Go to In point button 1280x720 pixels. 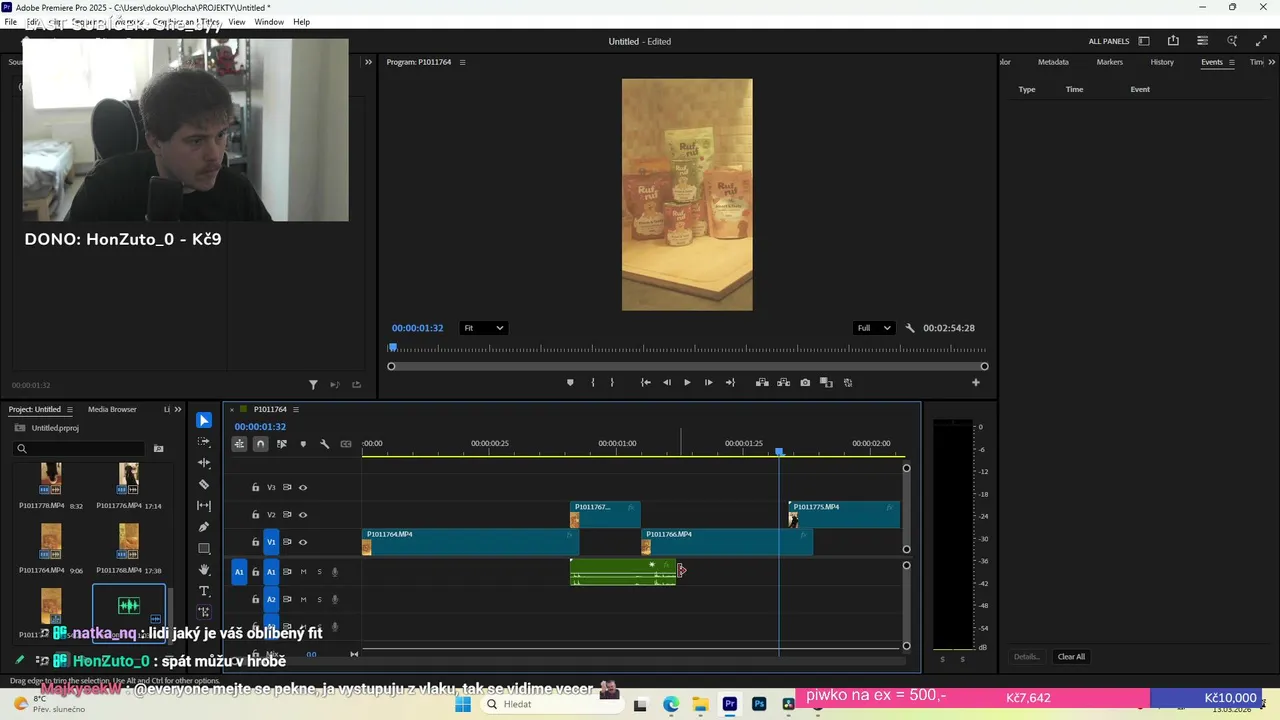646,382
